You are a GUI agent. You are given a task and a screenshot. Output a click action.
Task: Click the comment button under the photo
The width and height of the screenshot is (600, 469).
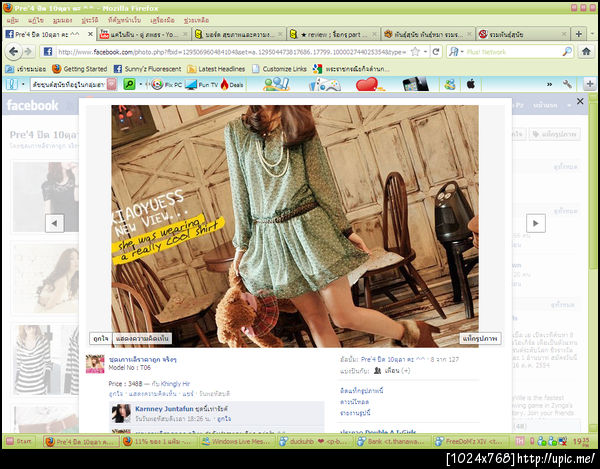[142, 339]
